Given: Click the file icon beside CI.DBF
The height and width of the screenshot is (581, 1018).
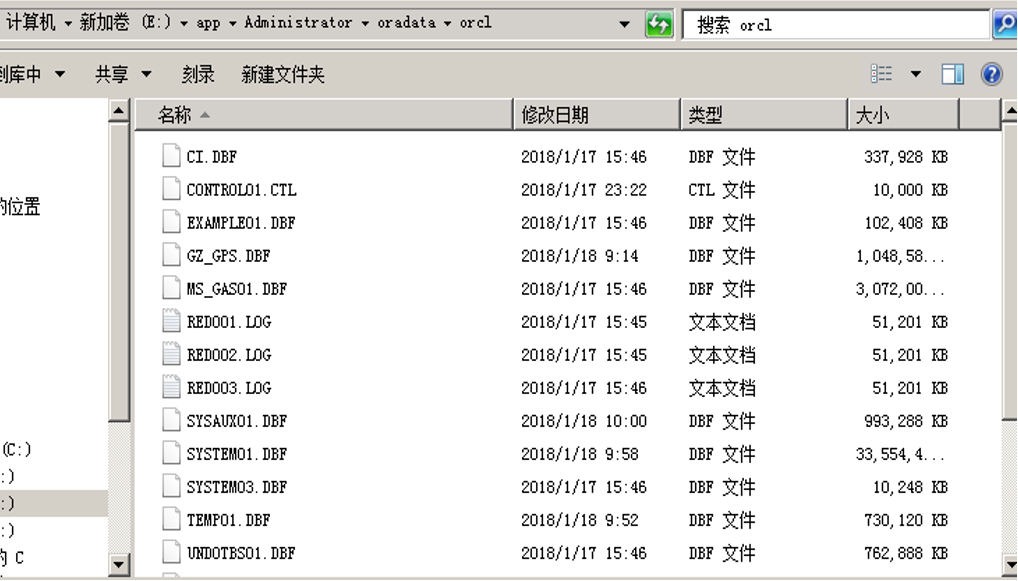Looking at the screenshot, I should (x=170, y=156).
